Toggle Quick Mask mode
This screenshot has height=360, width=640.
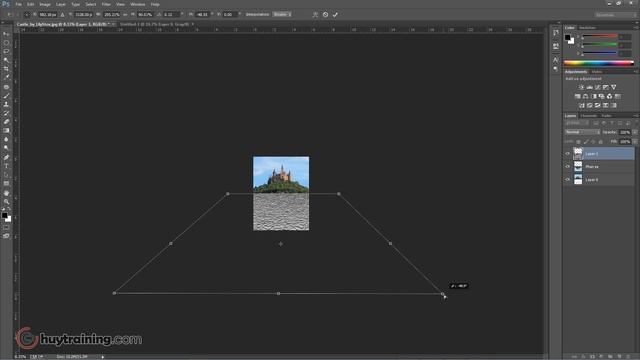point(6,228)
